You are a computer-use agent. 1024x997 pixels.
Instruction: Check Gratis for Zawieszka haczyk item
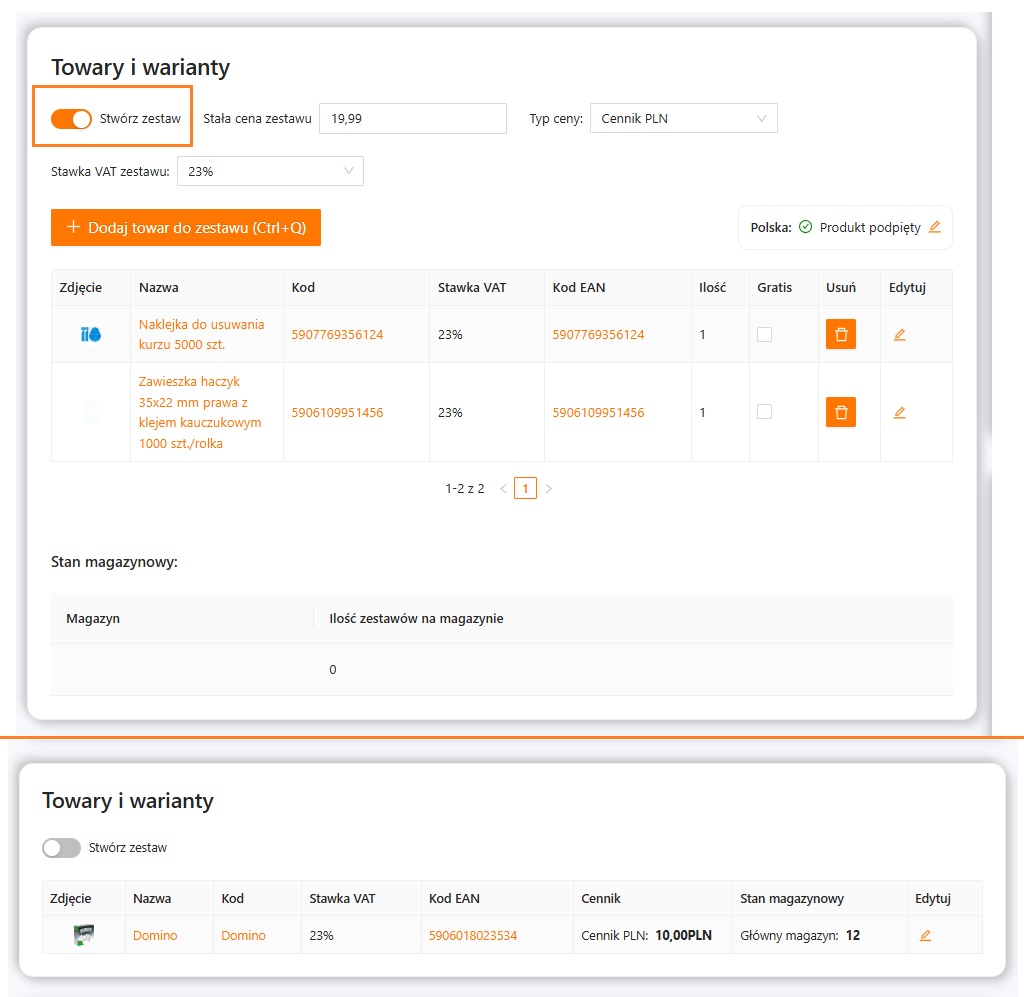coord(764,412)
